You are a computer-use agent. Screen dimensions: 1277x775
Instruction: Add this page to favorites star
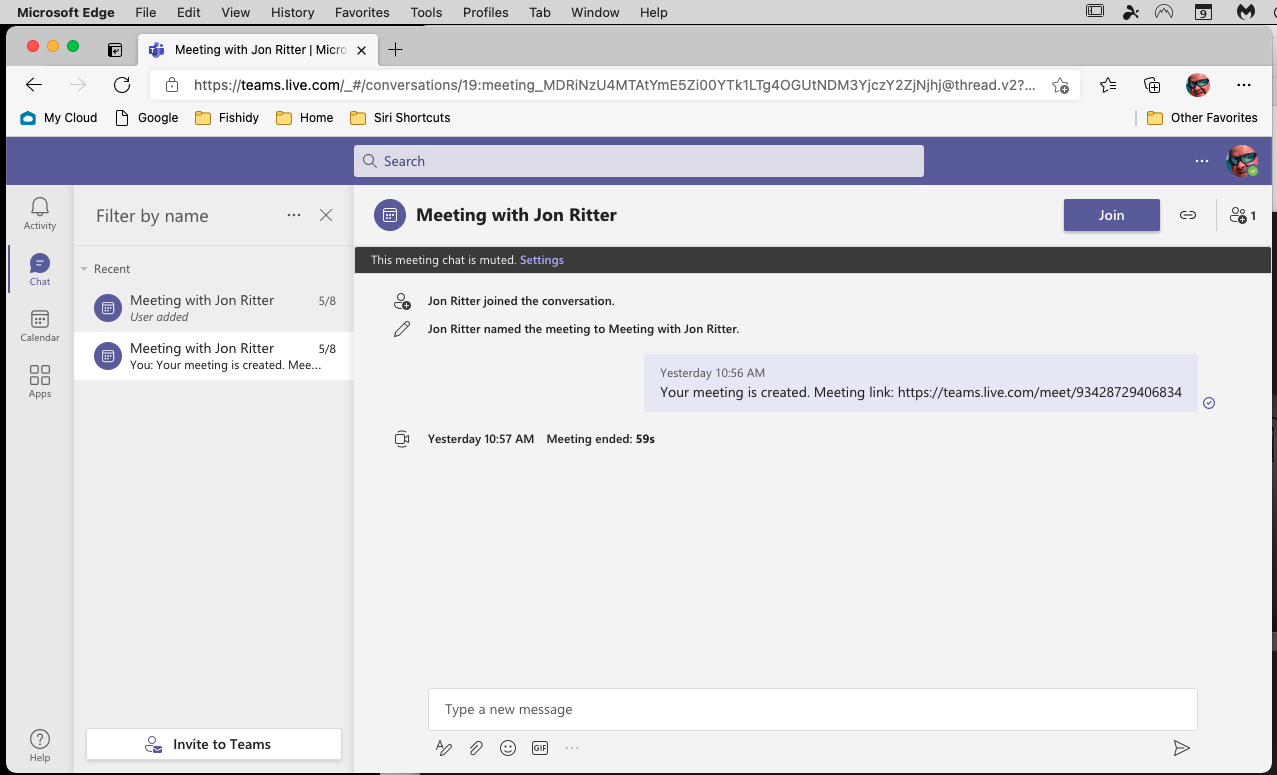(1060, 86)
